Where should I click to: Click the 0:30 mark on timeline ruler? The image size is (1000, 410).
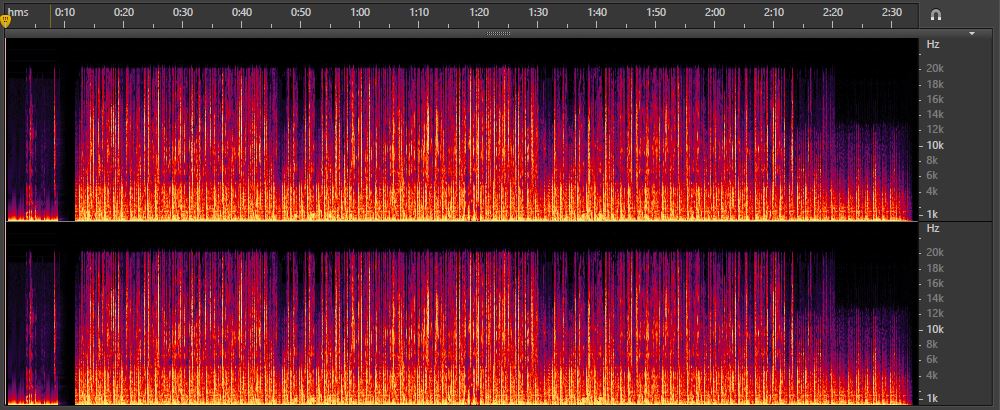[183, 12]
